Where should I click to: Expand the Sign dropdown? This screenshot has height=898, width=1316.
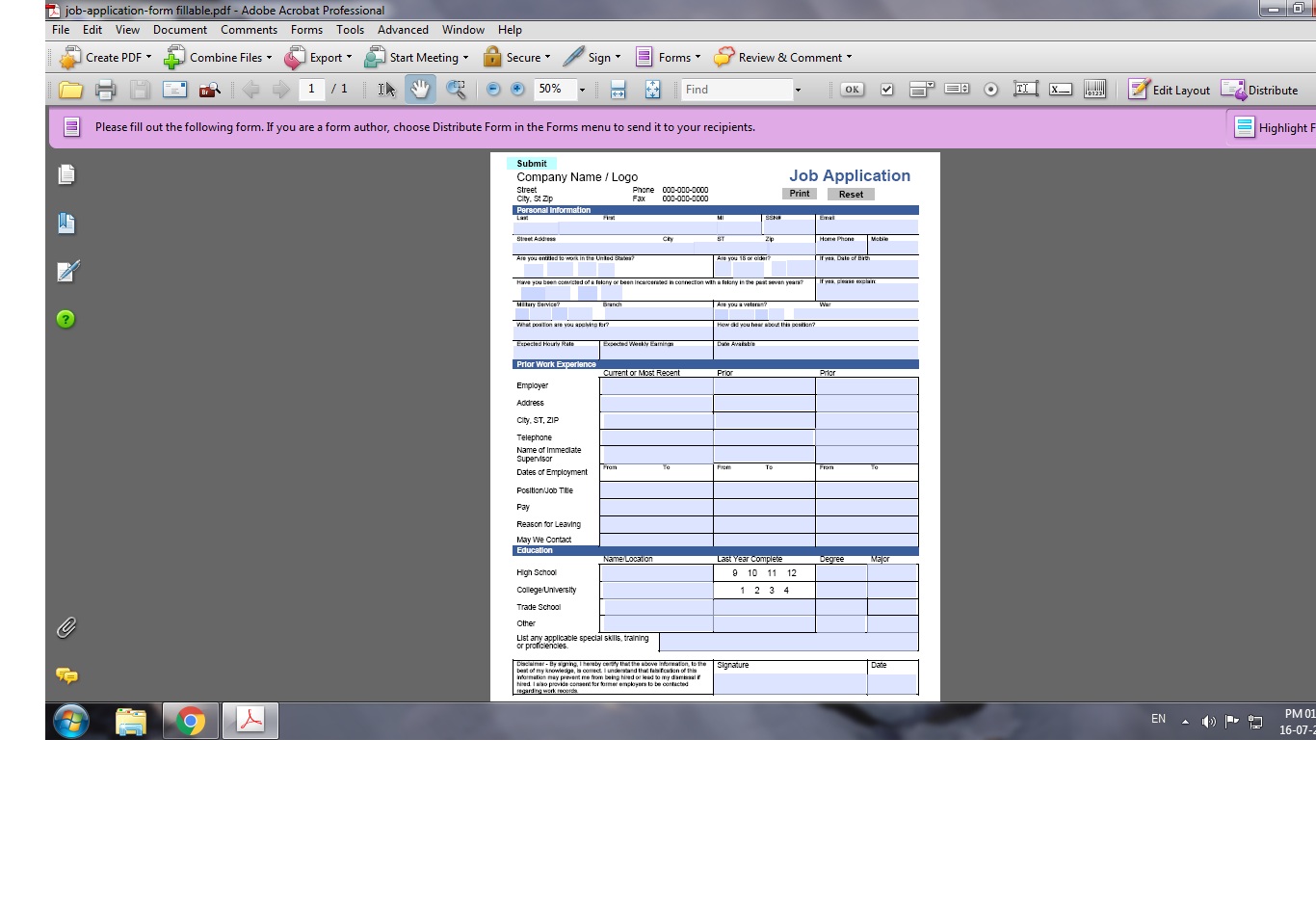click(618, 58)
